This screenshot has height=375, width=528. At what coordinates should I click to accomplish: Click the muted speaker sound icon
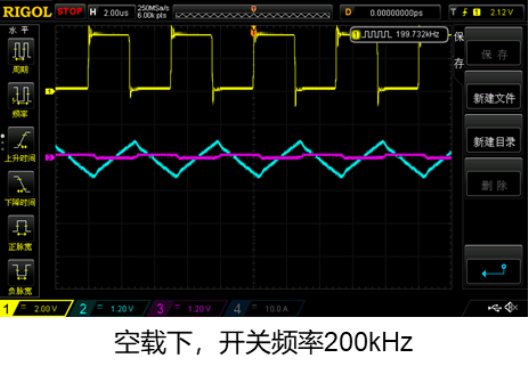click(511, 307)
